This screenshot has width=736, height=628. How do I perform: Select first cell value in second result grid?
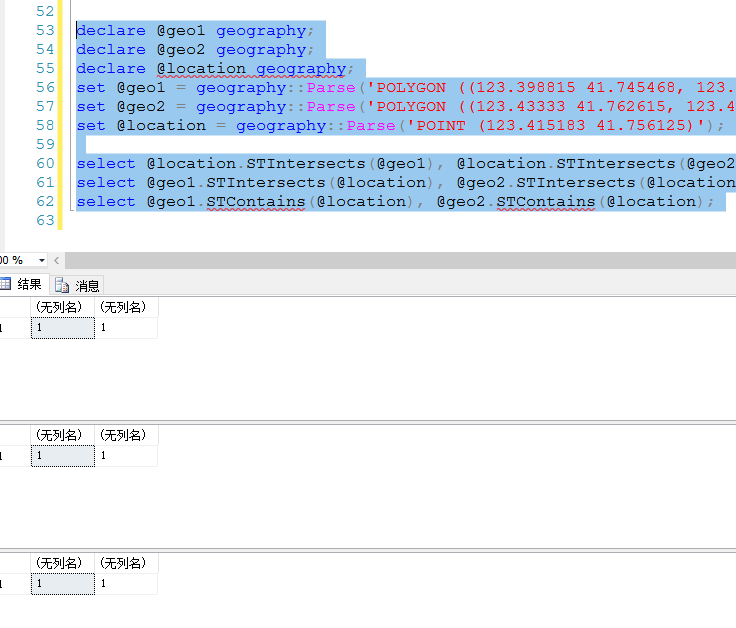(63, 456)
